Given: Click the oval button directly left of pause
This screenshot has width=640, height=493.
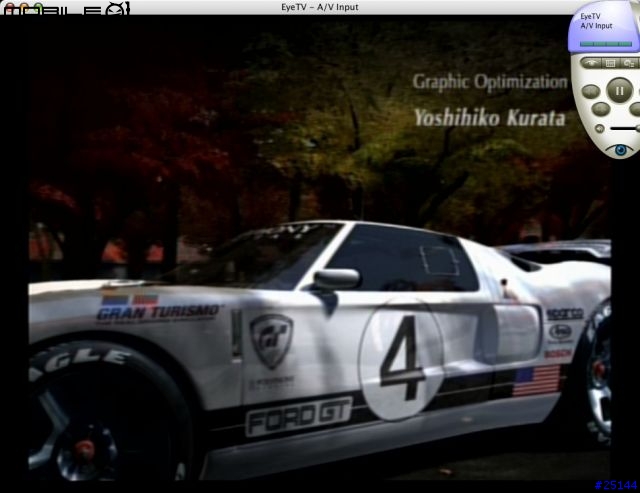Looking at the screenshot, I should [591, 91].
